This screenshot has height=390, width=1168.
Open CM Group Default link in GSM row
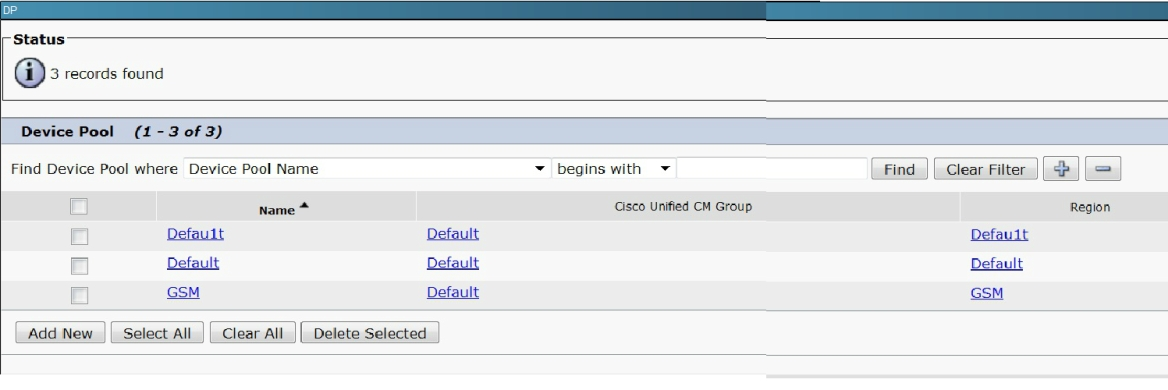click(x=453, y=292)
